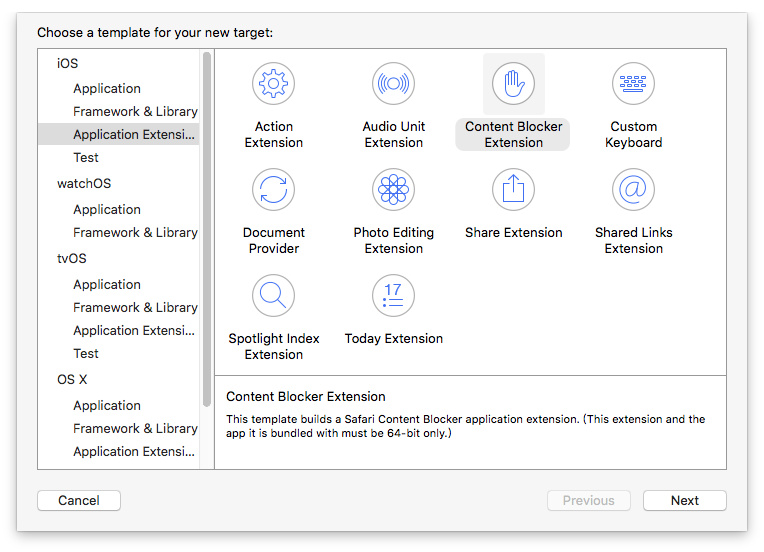The width and height of the screenshot is (764, 552).
Task: Select Application under the iOS section
Action: click(x=107, y=88)
